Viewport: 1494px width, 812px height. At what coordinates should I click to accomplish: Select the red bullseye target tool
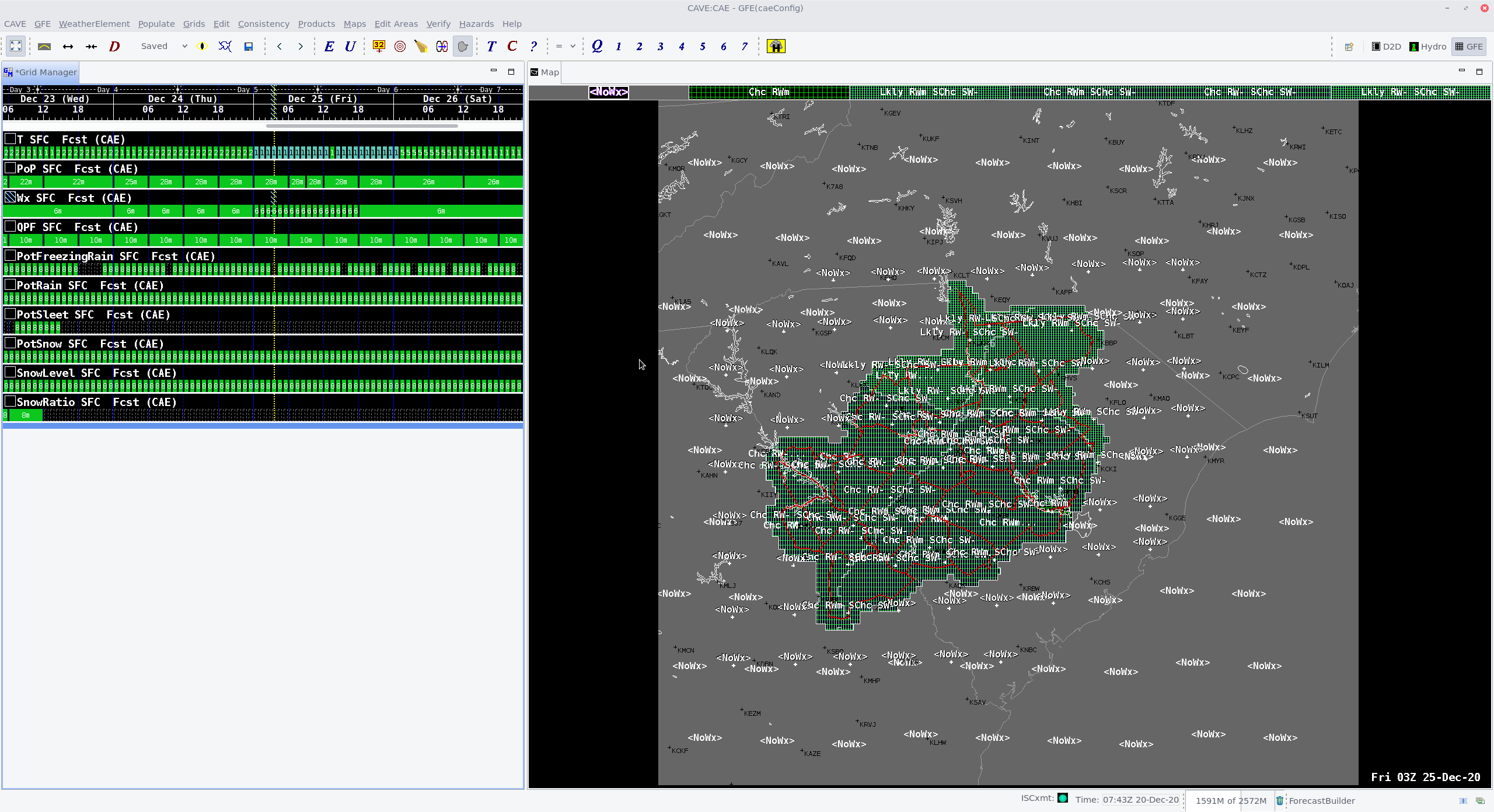[400, 46]
